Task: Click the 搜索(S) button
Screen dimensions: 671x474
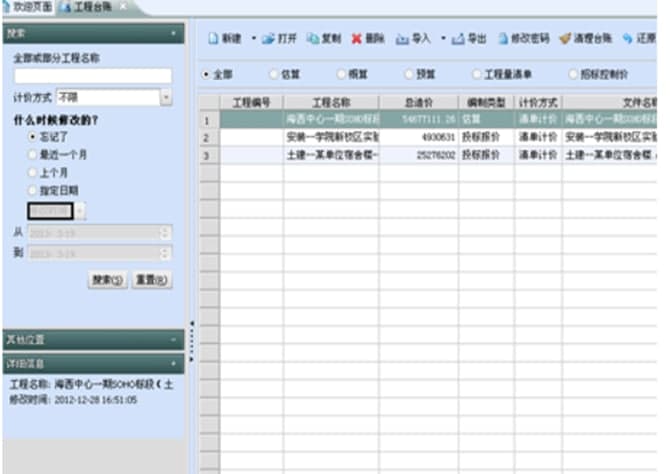Action: pos(108,280)
